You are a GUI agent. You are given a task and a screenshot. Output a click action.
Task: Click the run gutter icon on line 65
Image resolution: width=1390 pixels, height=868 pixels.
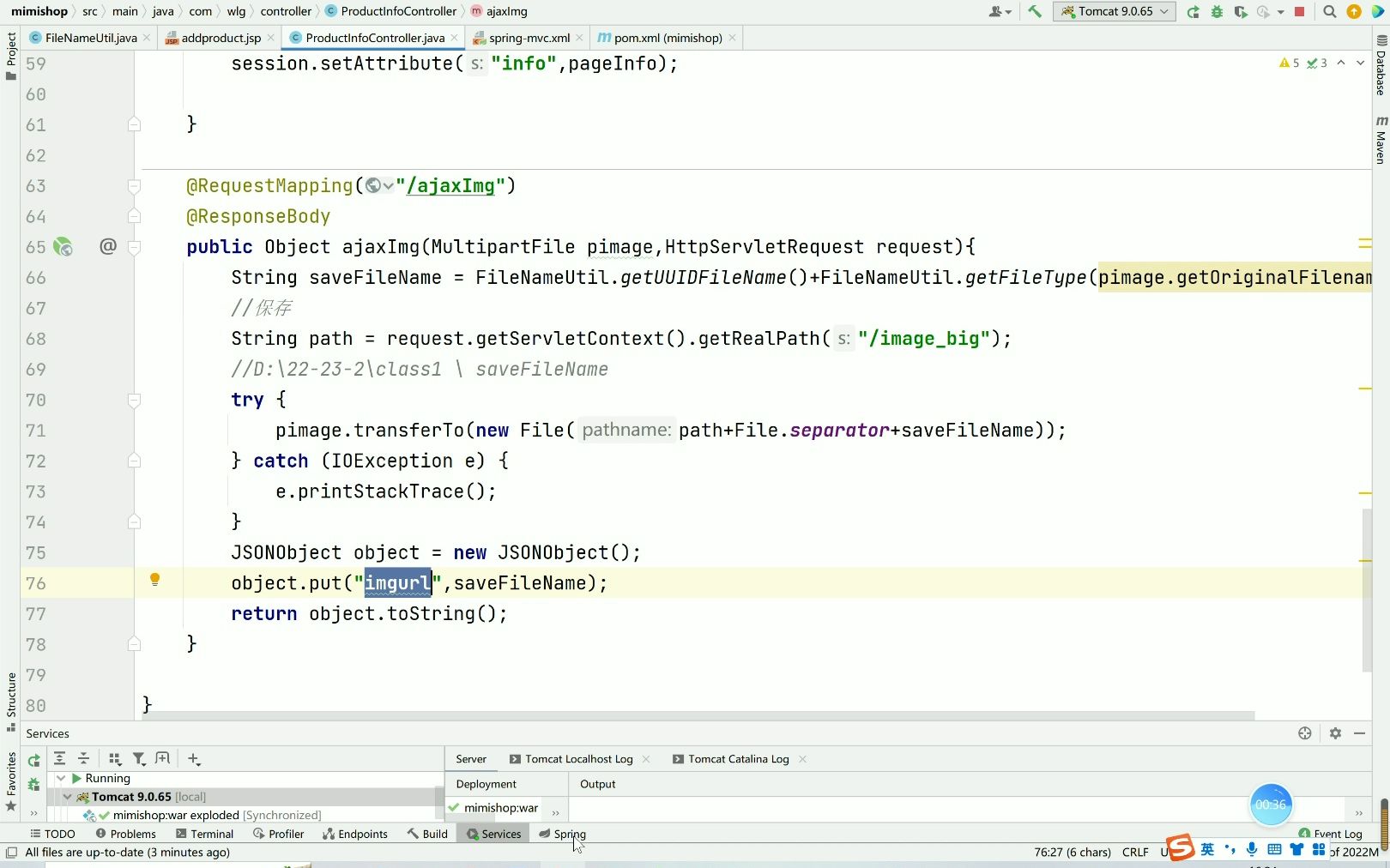pos(63,247)
